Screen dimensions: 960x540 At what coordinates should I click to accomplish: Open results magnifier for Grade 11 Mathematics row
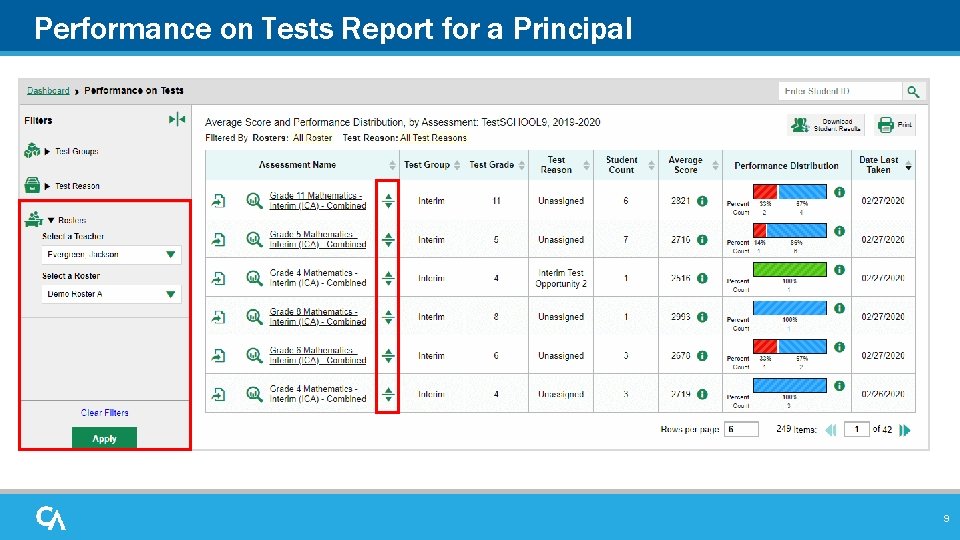point(254,200)
